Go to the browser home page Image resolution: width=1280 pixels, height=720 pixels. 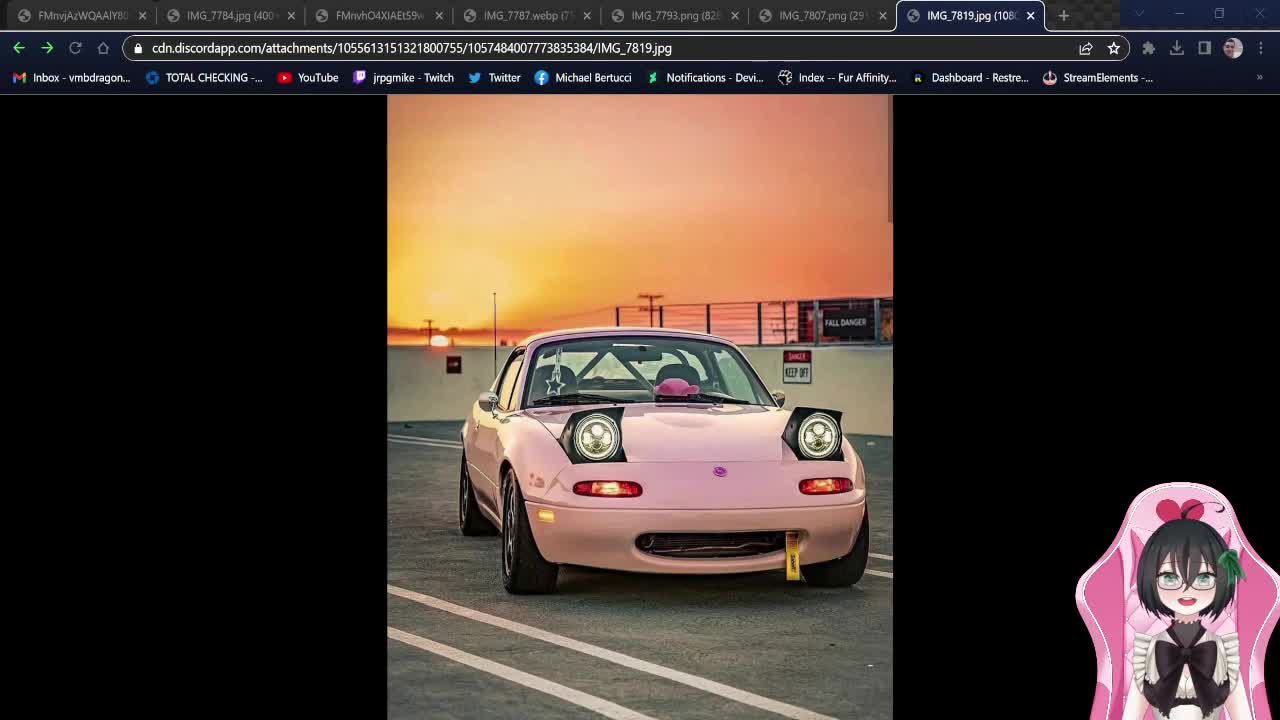click(103, 48)
